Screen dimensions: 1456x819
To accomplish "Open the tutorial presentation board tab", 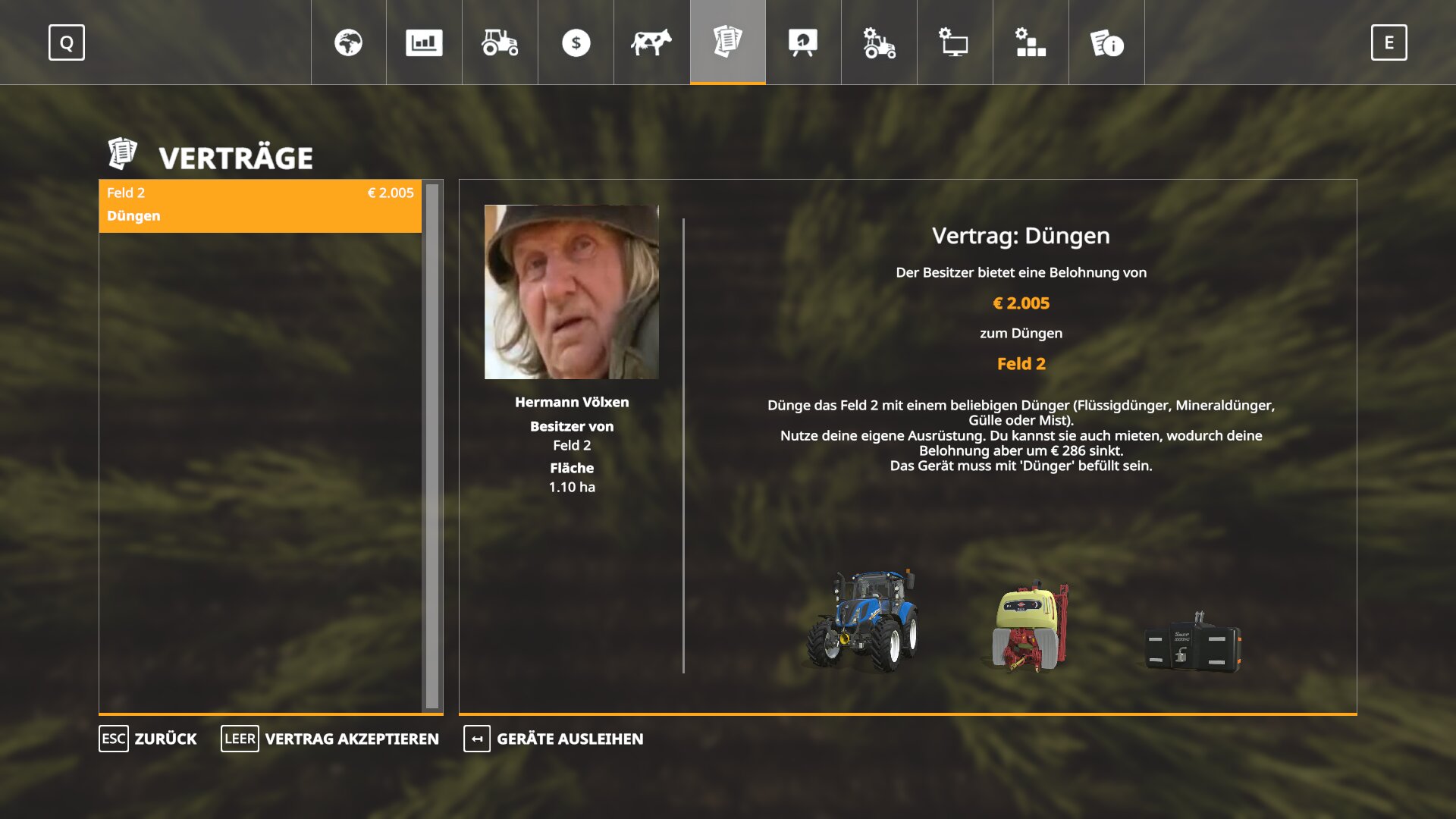I will [803, 42].
